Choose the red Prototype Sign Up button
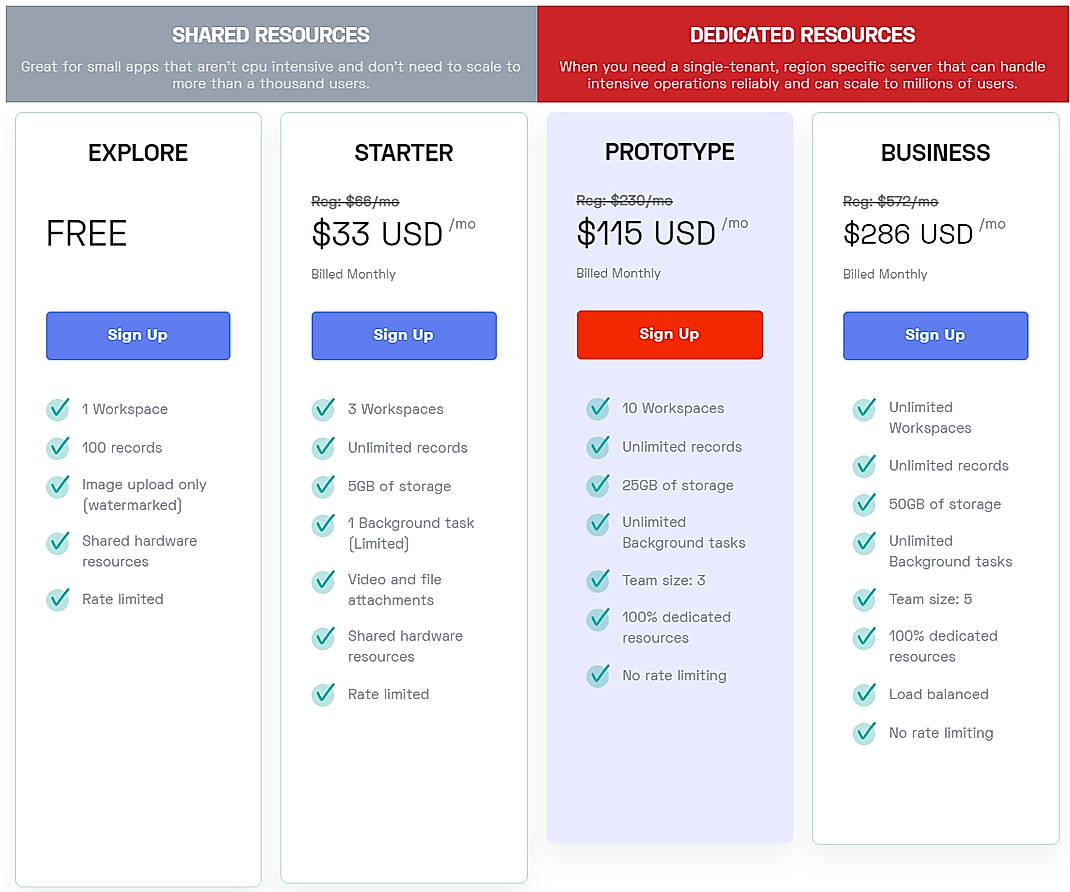This screenshot has width=1070, height=892. 669,334
